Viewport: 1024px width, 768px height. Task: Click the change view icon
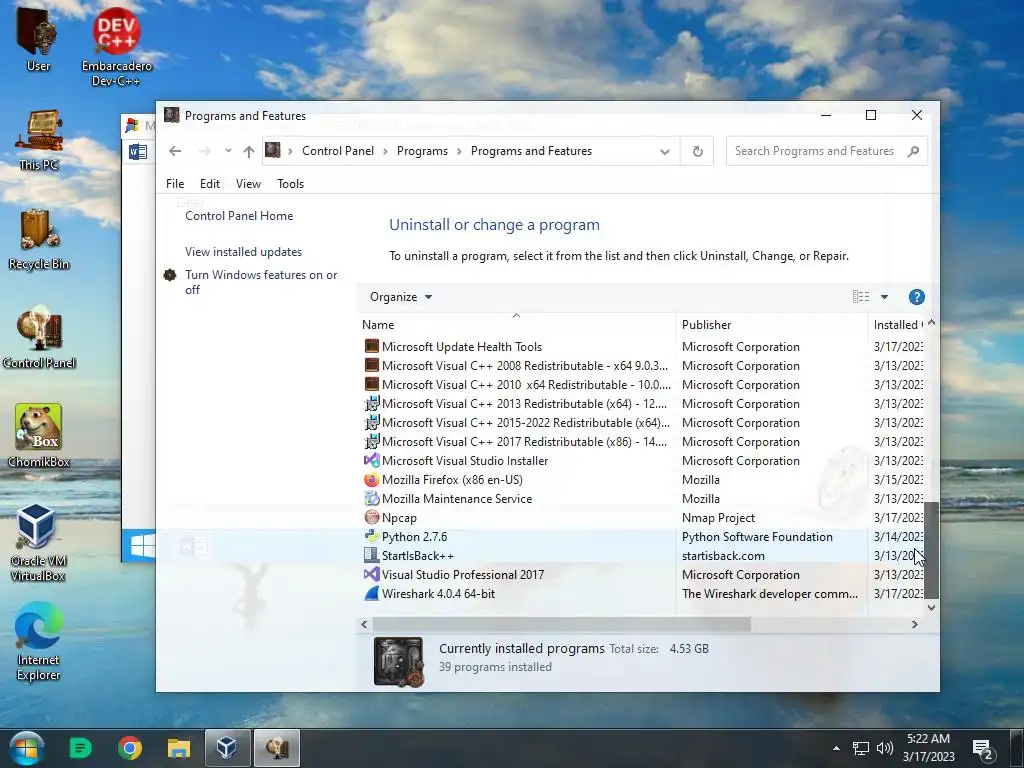[861, 296]
